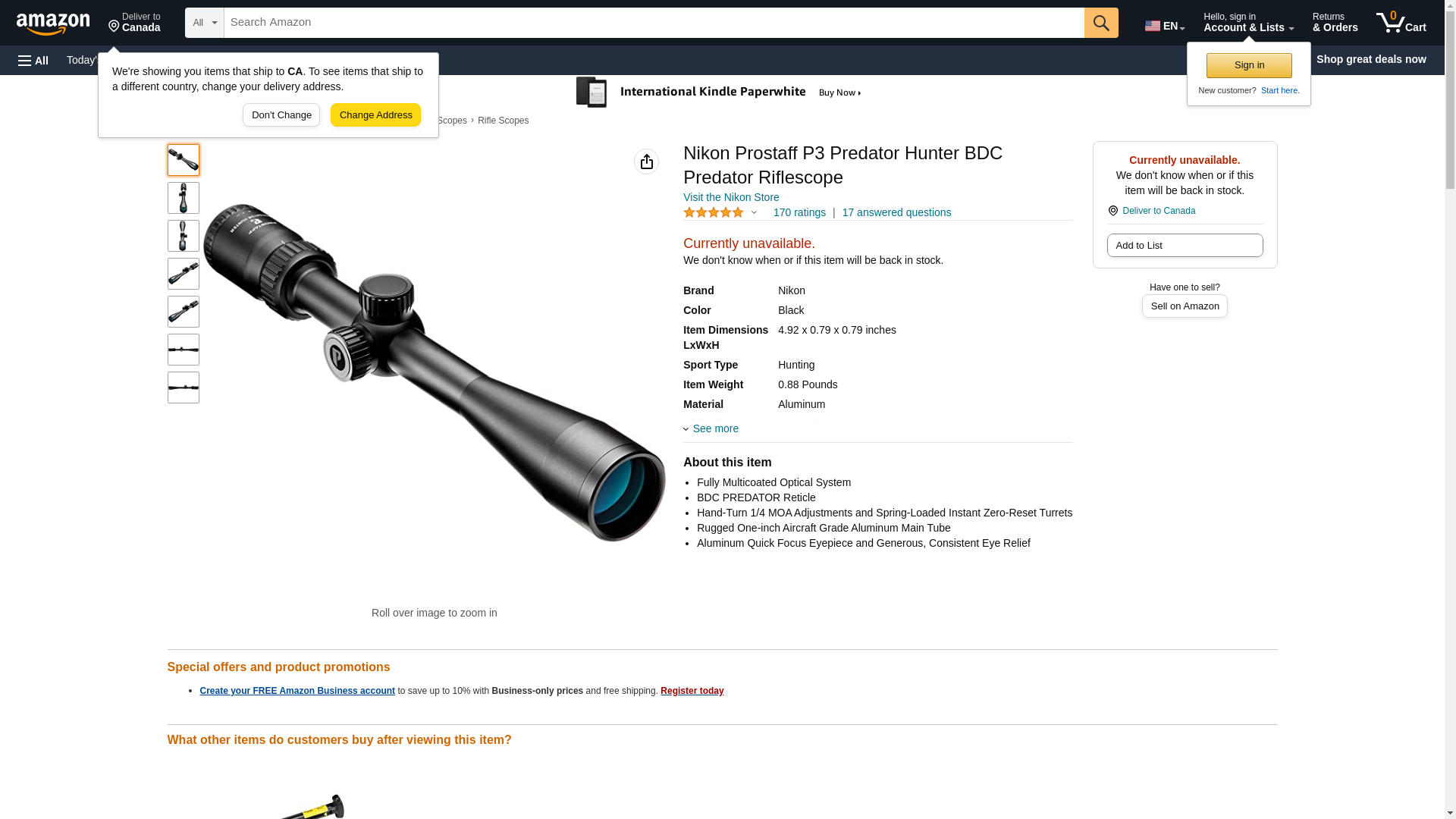Click the star rating icons
The height and width of the screenshot is (819, 1456).
pos(714,213)
